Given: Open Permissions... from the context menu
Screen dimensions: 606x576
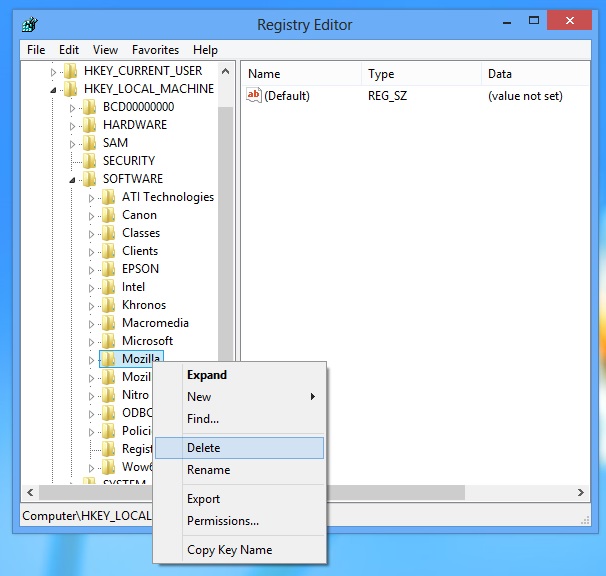Looking at the screenshot, I should [239, 521].
